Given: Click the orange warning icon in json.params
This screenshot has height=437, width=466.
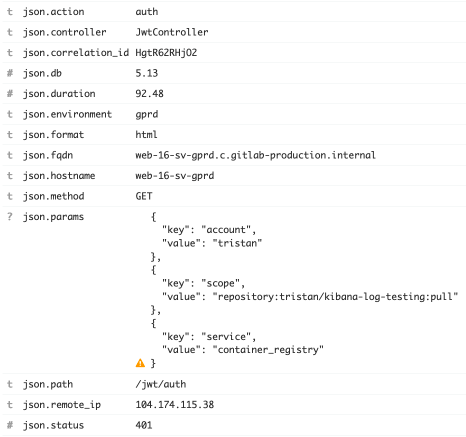Looking at the screenshot, I should [140, 363].
